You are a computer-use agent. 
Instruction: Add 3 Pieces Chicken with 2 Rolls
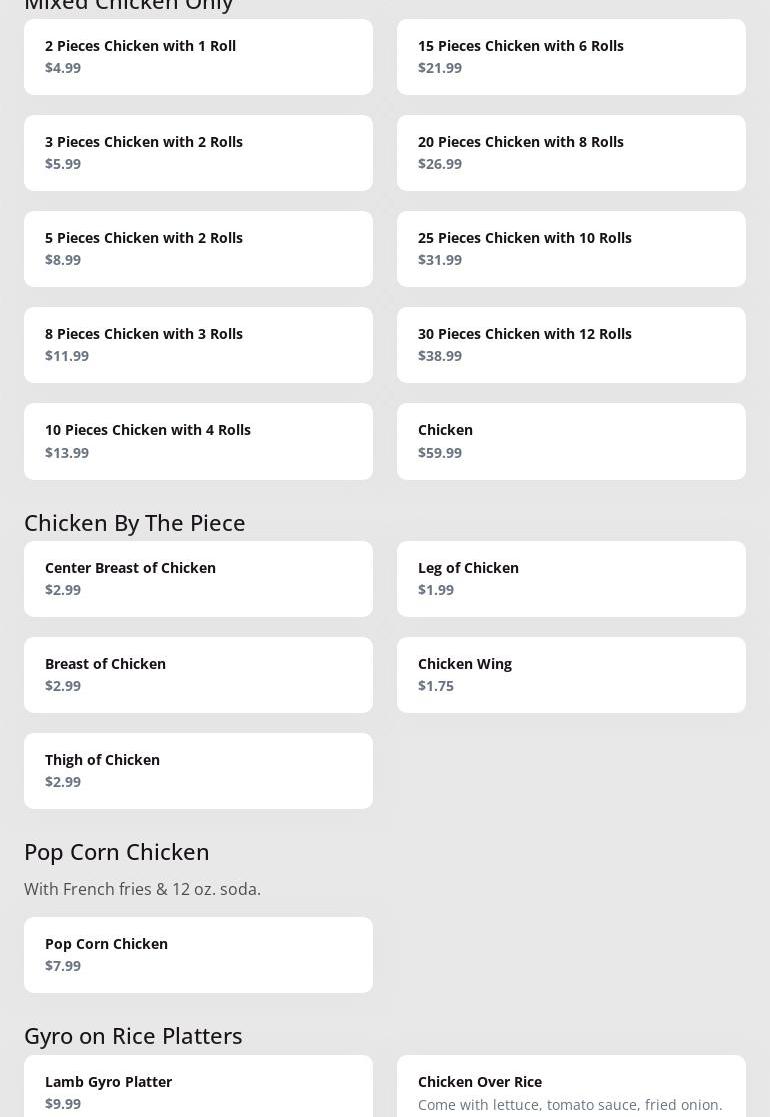[198, 153]
